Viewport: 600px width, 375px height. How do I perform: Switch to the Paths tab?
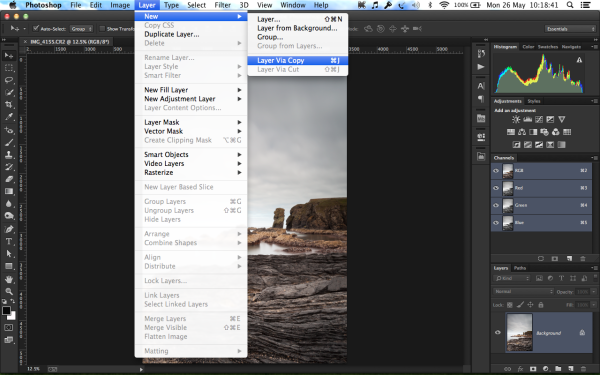520,268
